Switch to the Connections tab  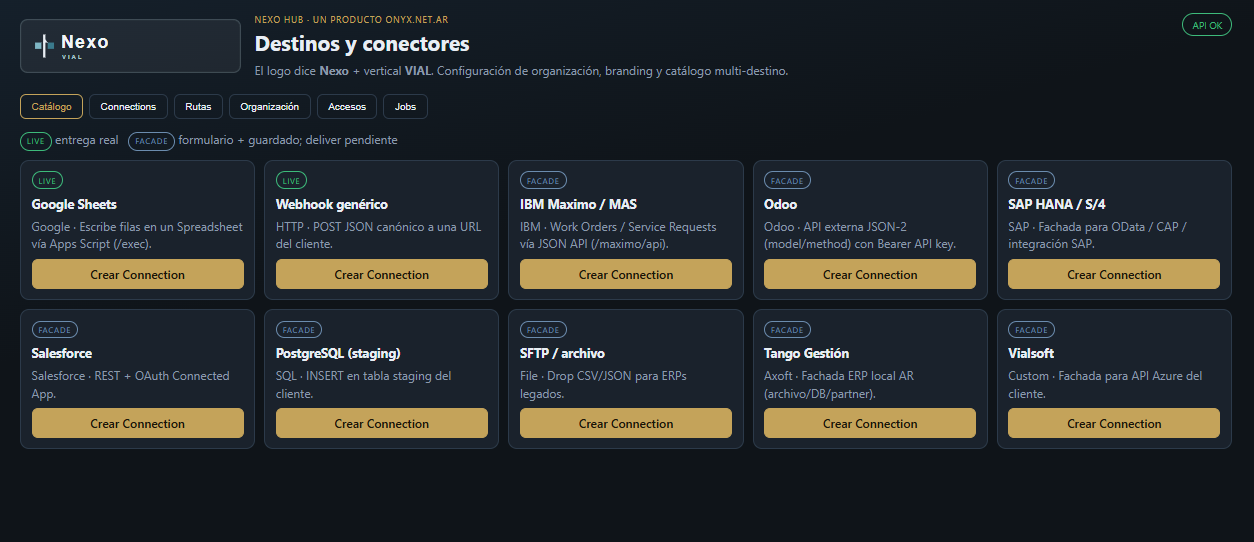pos(128,106)
